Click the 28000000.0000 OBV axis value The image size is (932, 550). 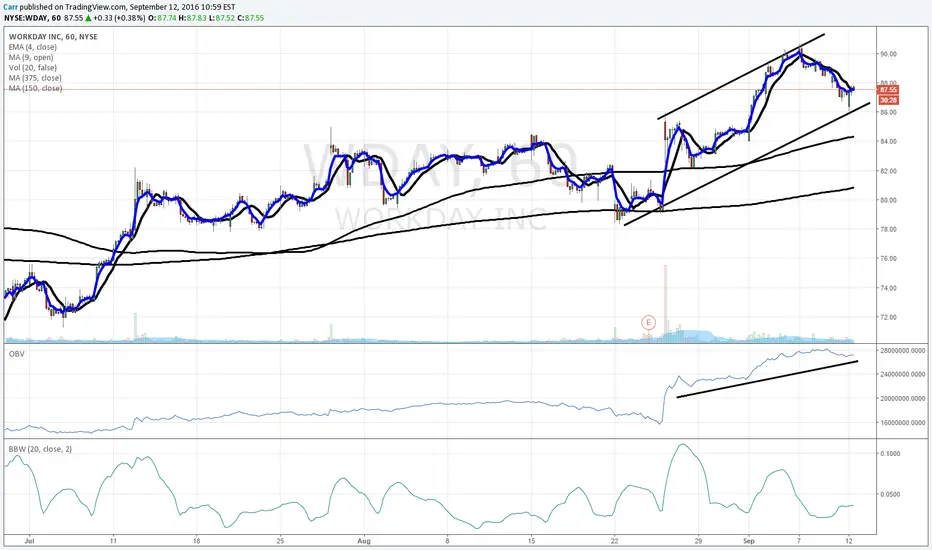click(903, 351)
